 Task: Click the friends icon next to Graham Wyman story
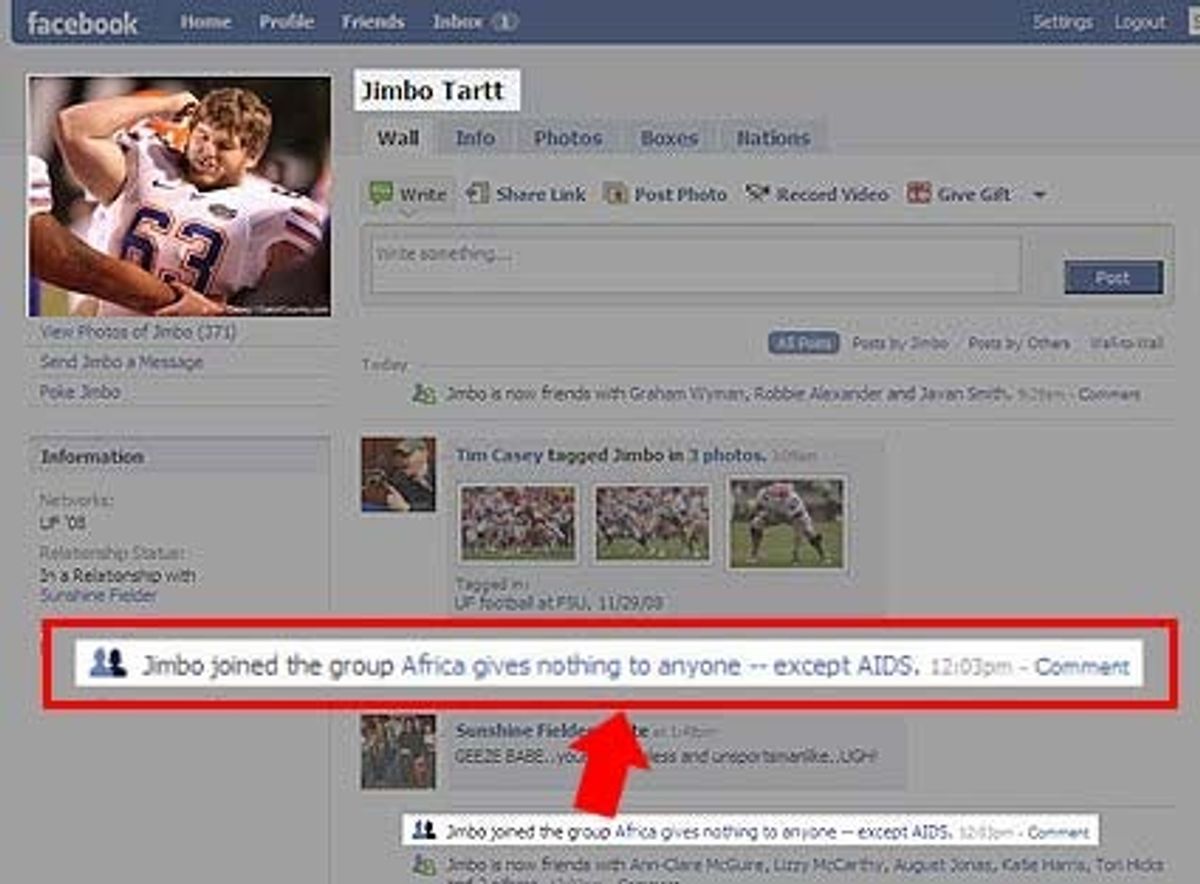pos(424,395)
